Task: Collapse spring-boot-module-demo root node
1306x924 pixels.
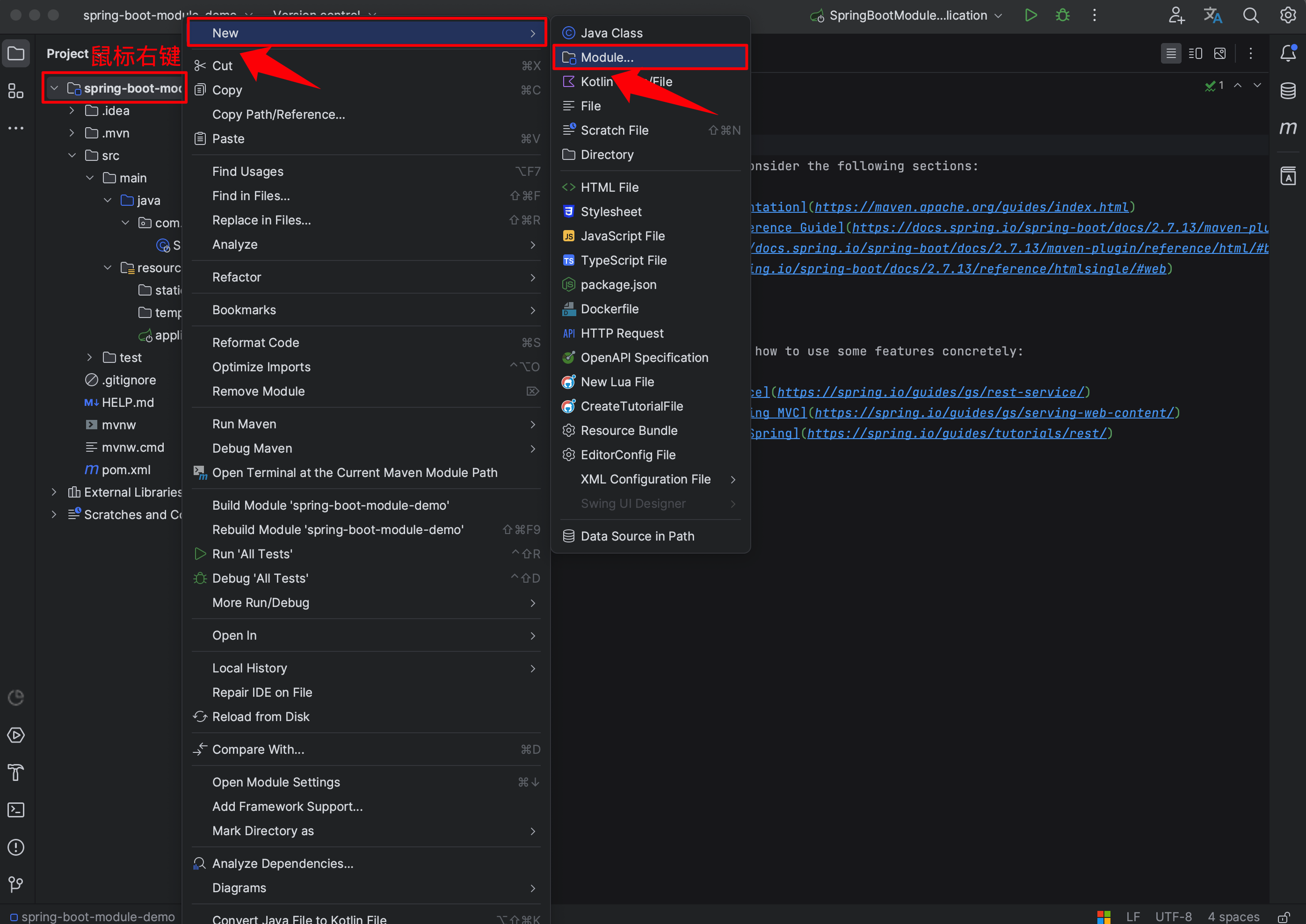Action: 55,89
